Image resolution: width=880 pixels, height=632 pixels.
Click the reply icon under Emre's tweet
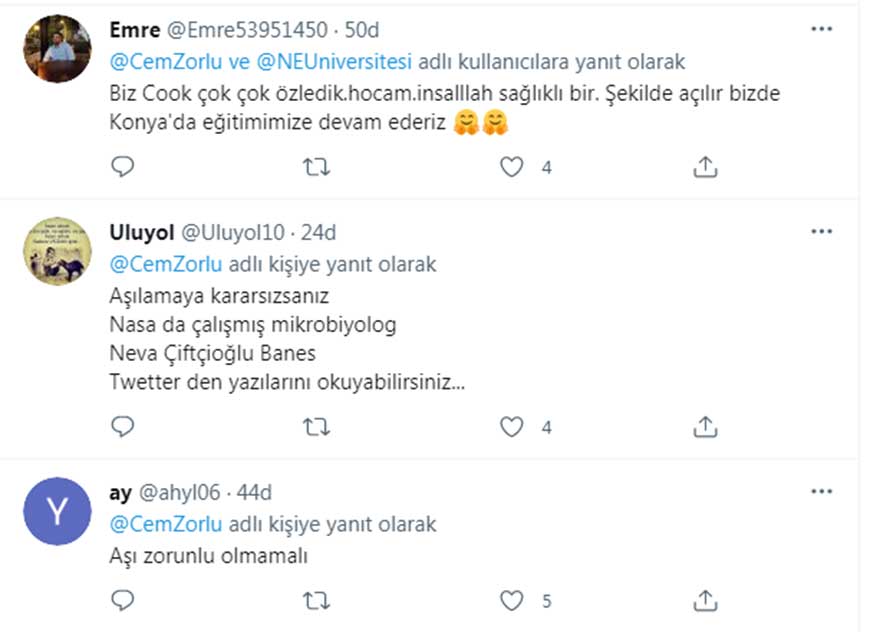click(123, 166)
